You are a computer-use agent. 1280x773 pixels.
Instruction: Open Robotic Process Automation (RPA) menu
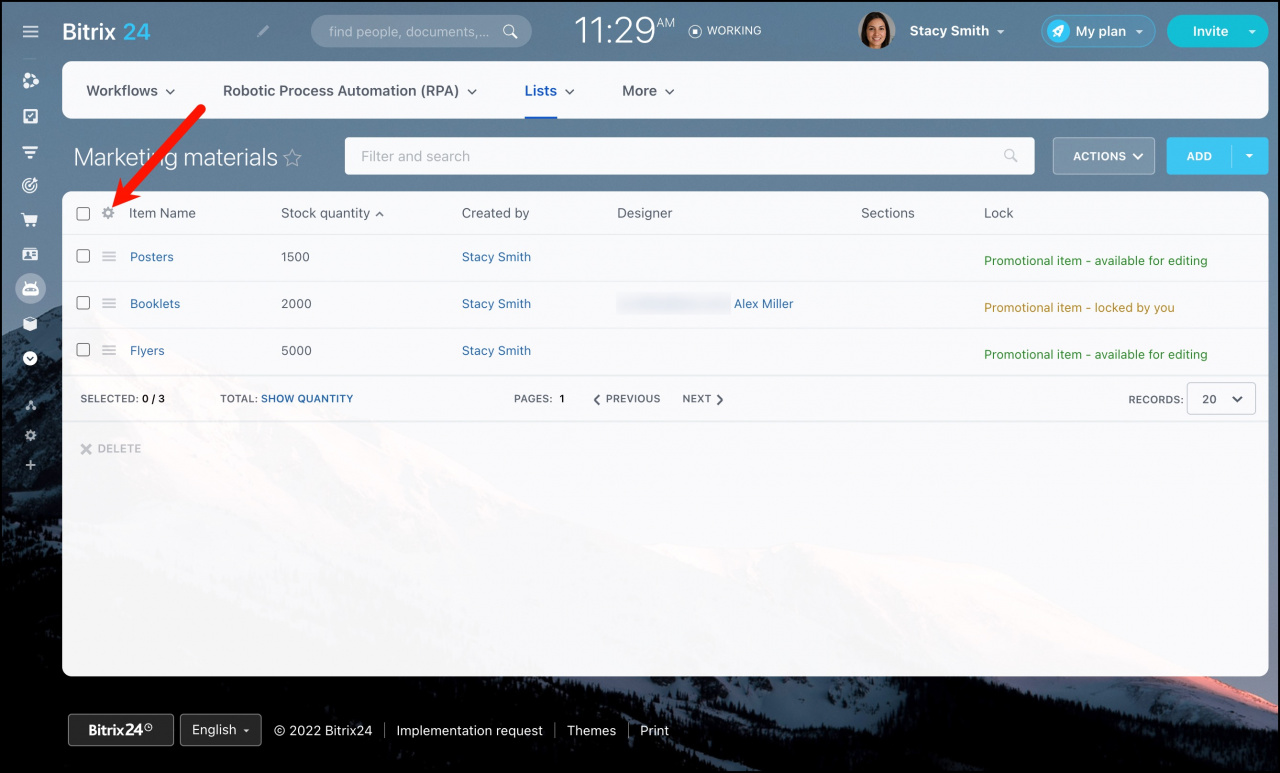point(350,91)
